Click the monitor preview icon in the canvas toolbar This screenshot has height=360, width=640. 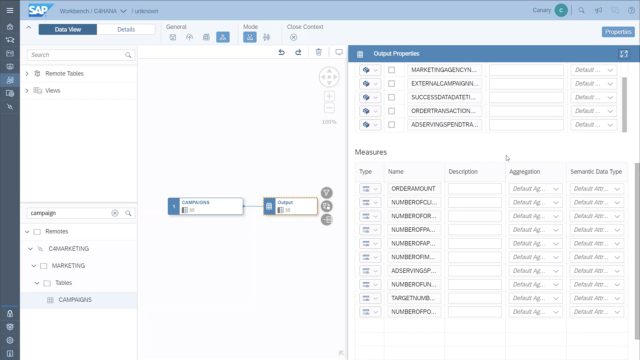coord(339,52)
